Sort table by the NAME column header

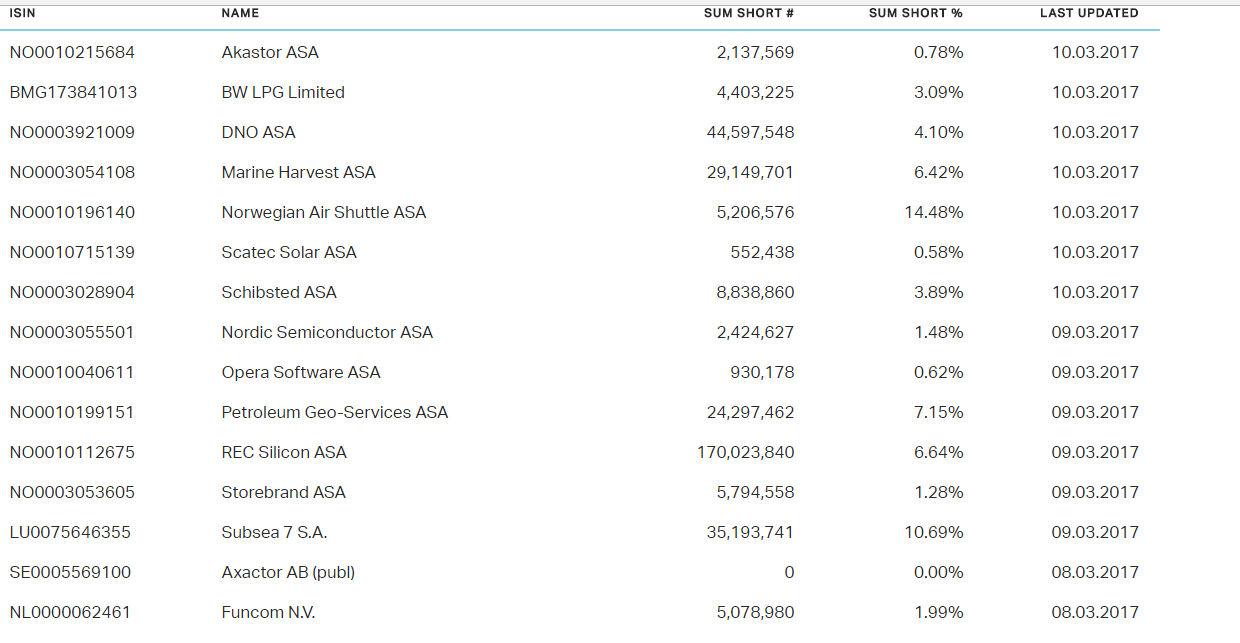click(x=240, y=13)
